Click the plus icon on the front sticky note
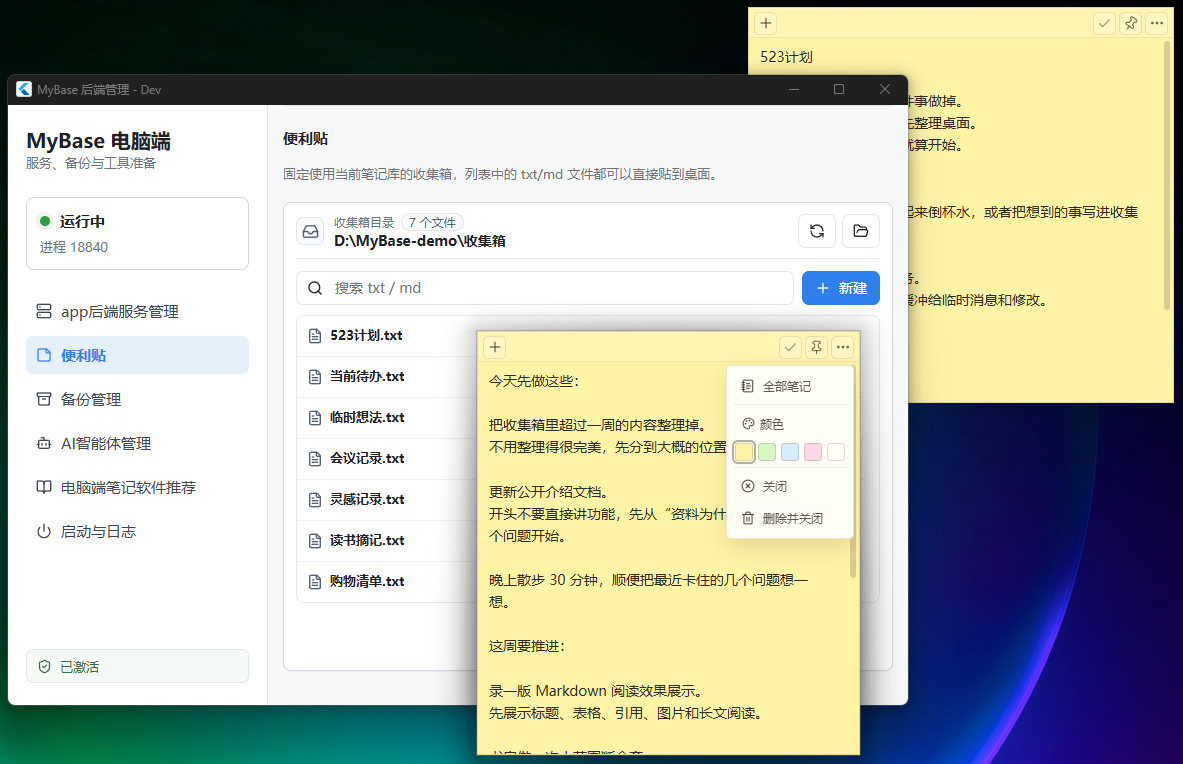Image resolution: width=1183 pixels, height=764 pixels. [x=495, y=347]
